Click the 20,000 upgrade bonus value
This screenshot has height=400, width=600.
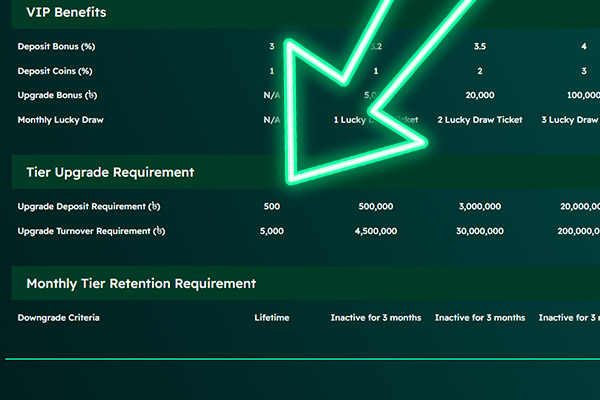point(480,95)
